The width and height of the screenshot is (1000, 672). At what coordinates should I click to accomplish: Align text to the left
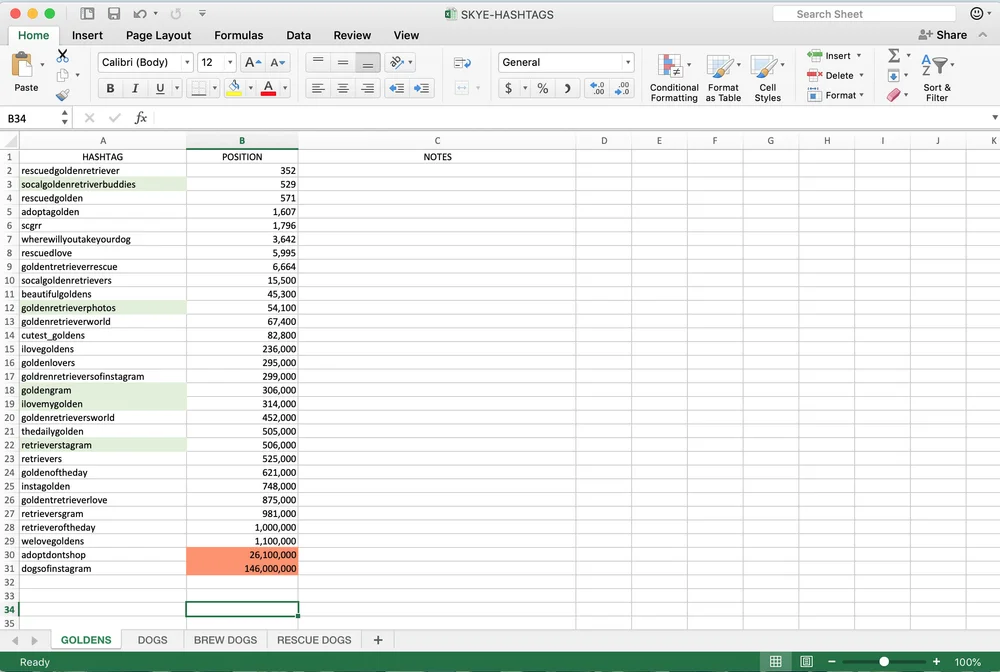click(x=318, y=88)
